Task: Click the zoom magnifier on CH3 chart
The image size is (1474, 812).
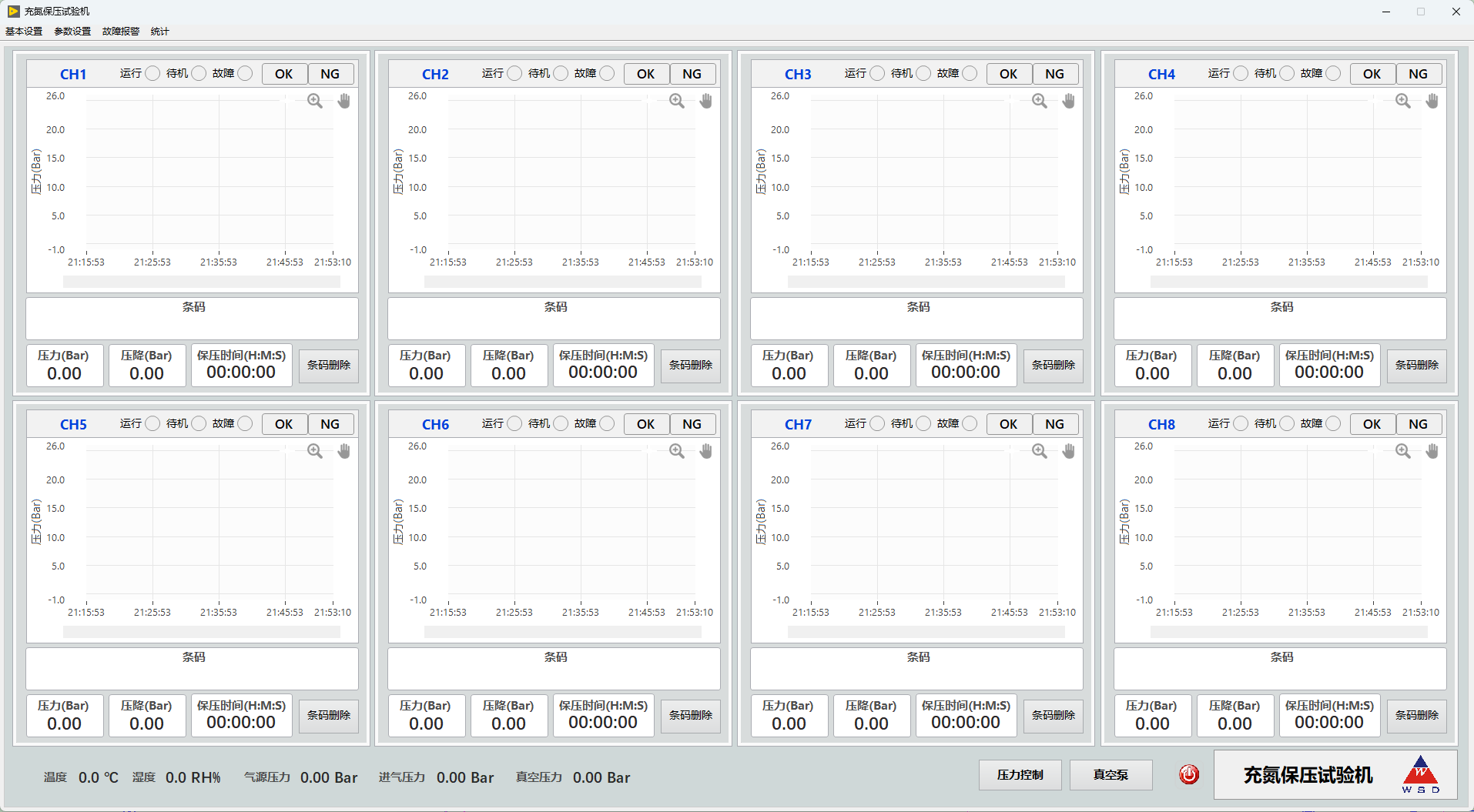Action: tap(1040, 101)
